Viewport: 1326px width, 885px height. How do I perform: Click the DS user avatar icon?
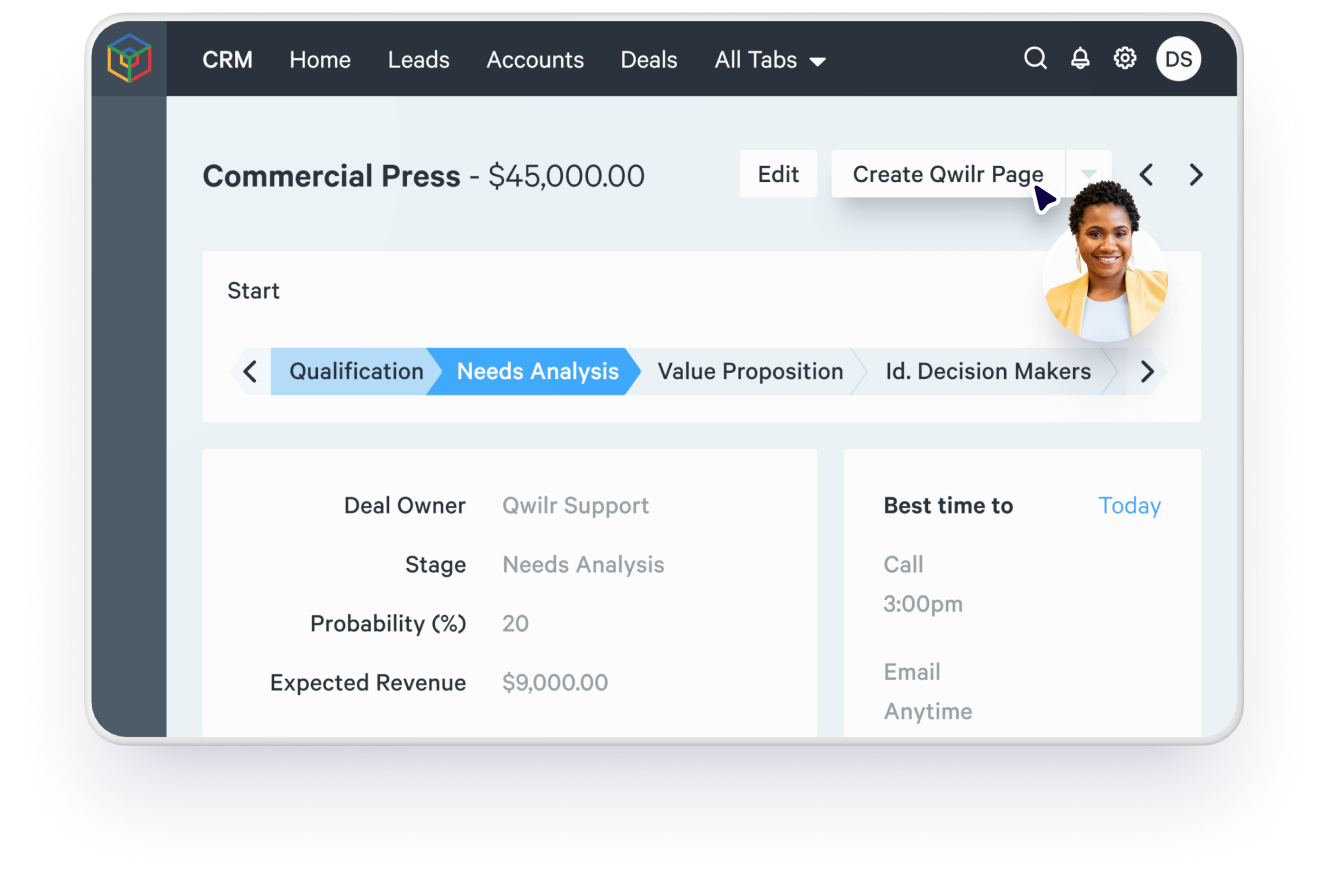(1178, 58)
